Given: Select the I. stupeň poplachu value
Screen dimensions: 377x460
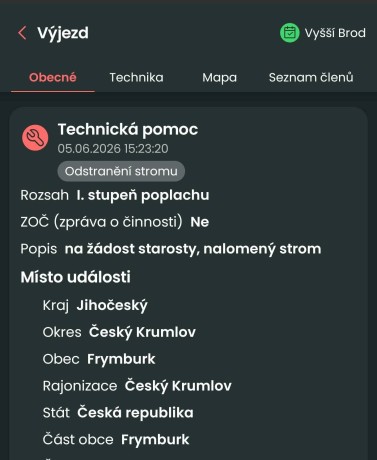Looking at the screenshot, I should tap(143, 195).
